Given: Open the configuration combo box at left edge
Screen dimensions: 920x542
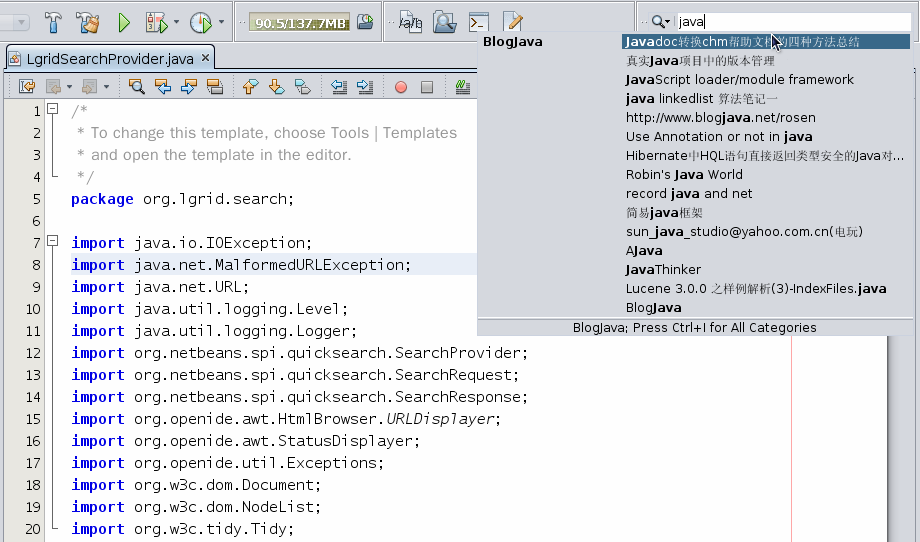Looking at the screenshot, I should (x=15, y=23).
